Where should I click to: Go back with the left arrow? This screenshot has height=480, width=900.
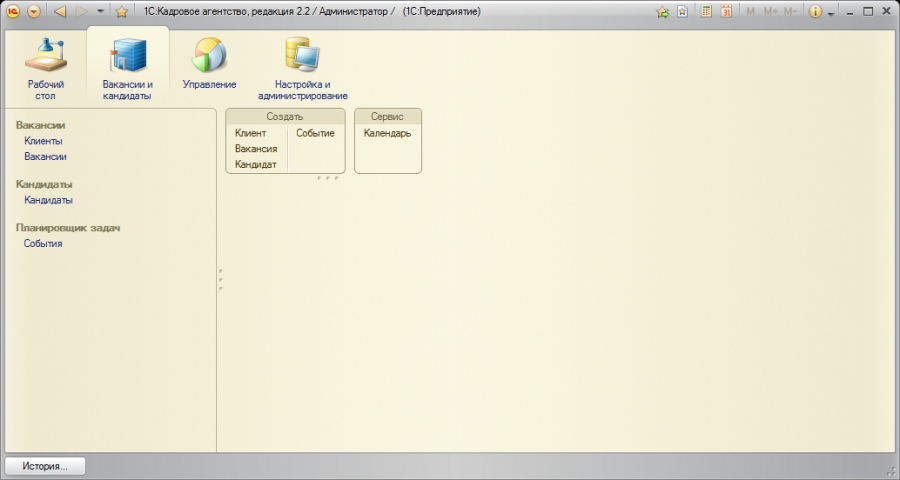(60, 11)
